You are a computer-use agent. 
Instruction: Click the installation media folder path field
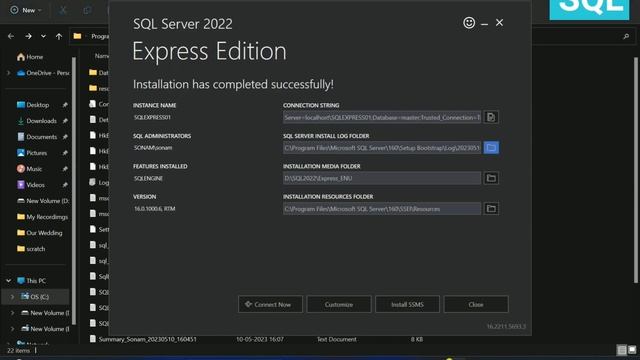382,178
